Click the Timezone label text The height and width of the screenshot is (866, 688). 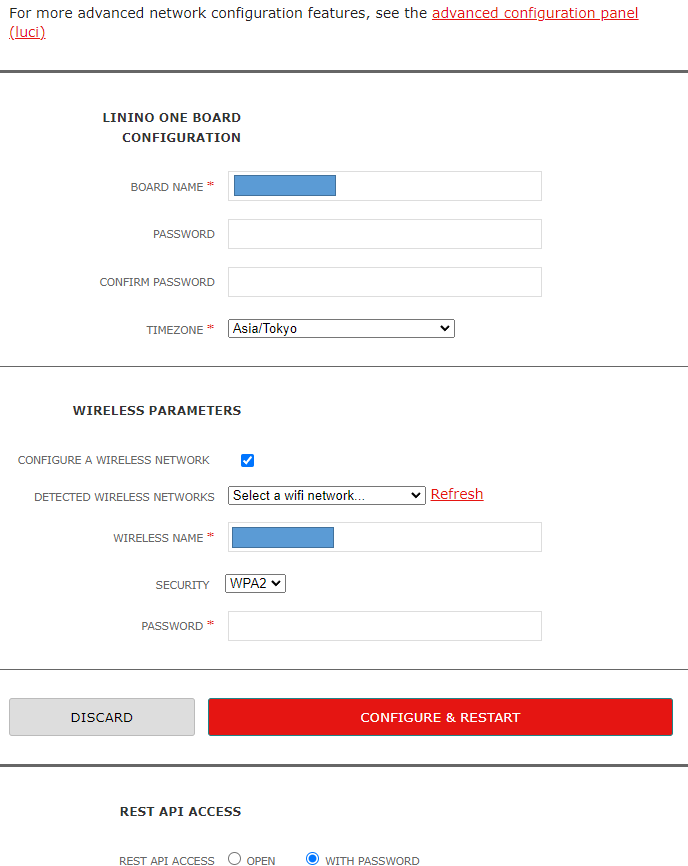(175, 330)
